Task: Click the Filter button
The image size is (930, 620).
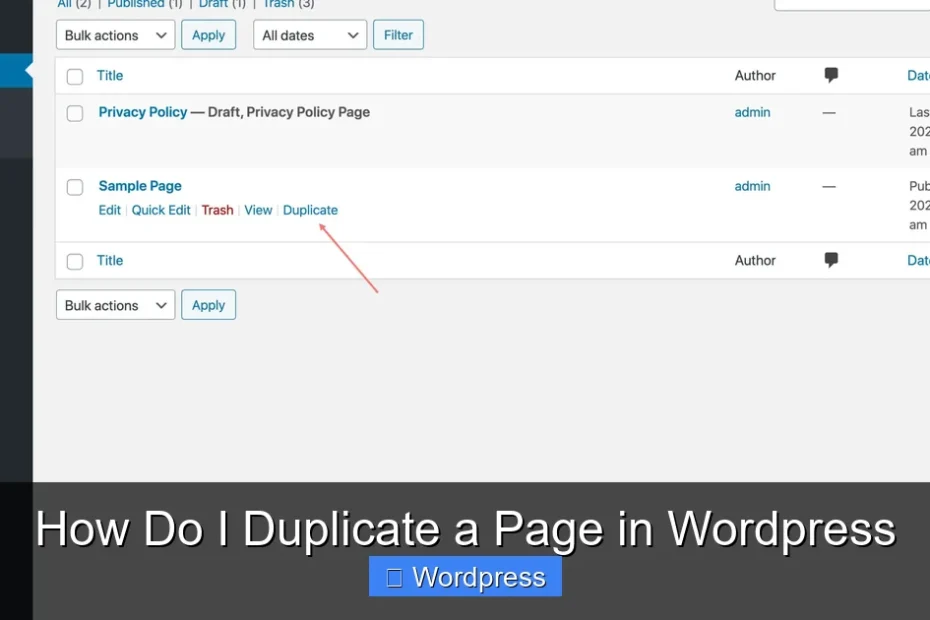Action: [x=398, y=35]
